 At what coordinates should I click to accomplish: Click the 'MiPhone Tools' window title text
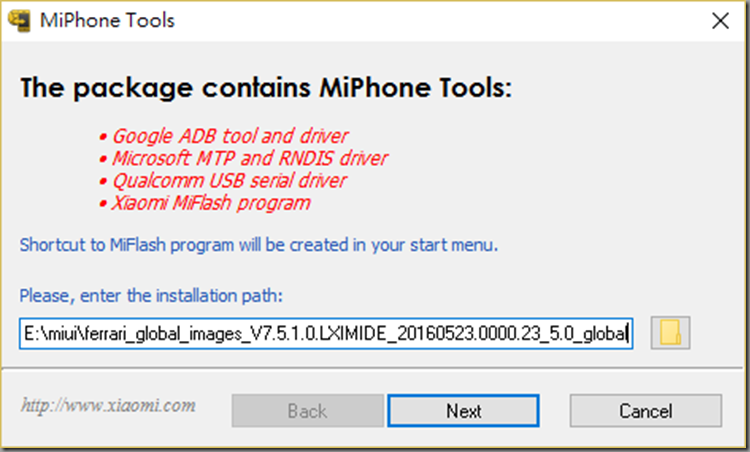(x=108, y=21)
